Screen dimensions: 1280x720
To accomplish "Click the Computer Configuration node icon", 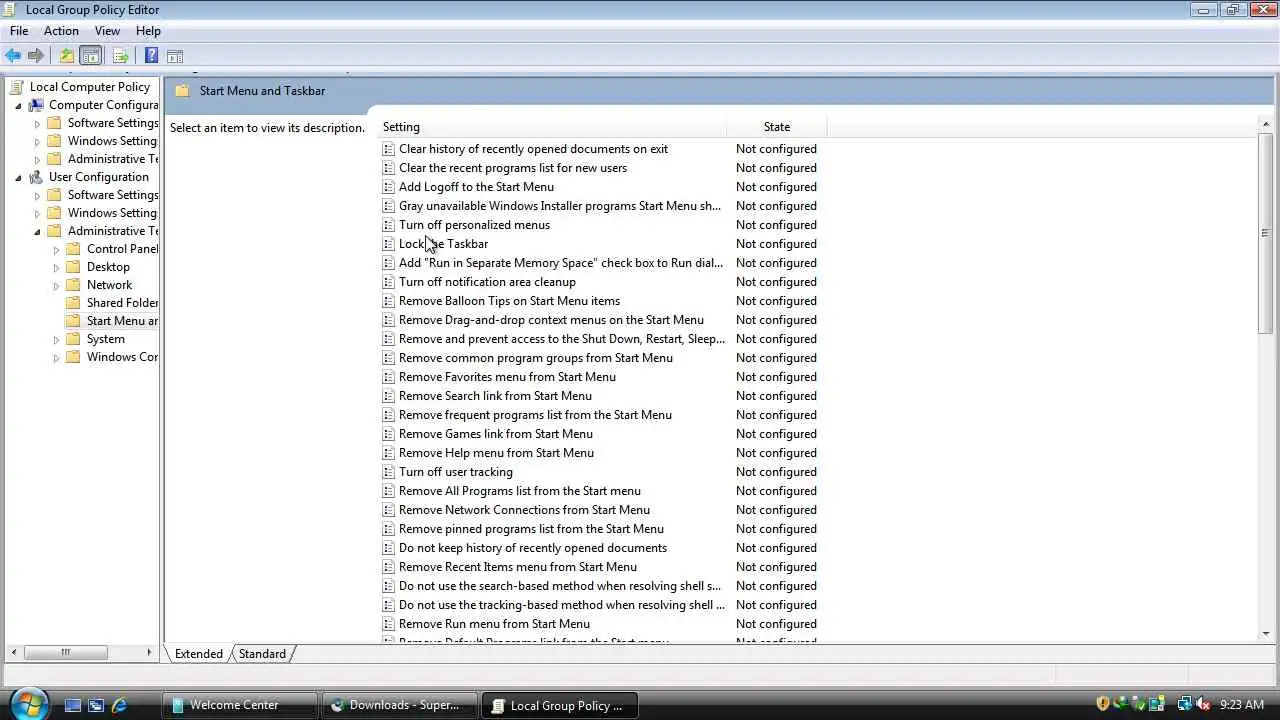I will click(x=36, y=105).
